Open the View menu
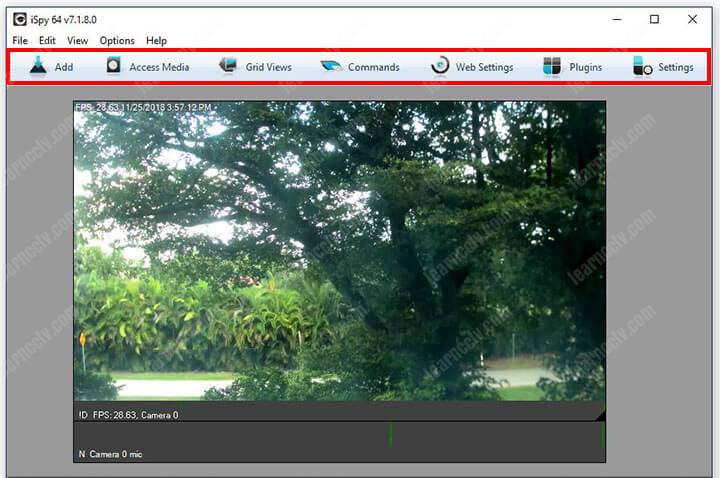 click(77, 41)
